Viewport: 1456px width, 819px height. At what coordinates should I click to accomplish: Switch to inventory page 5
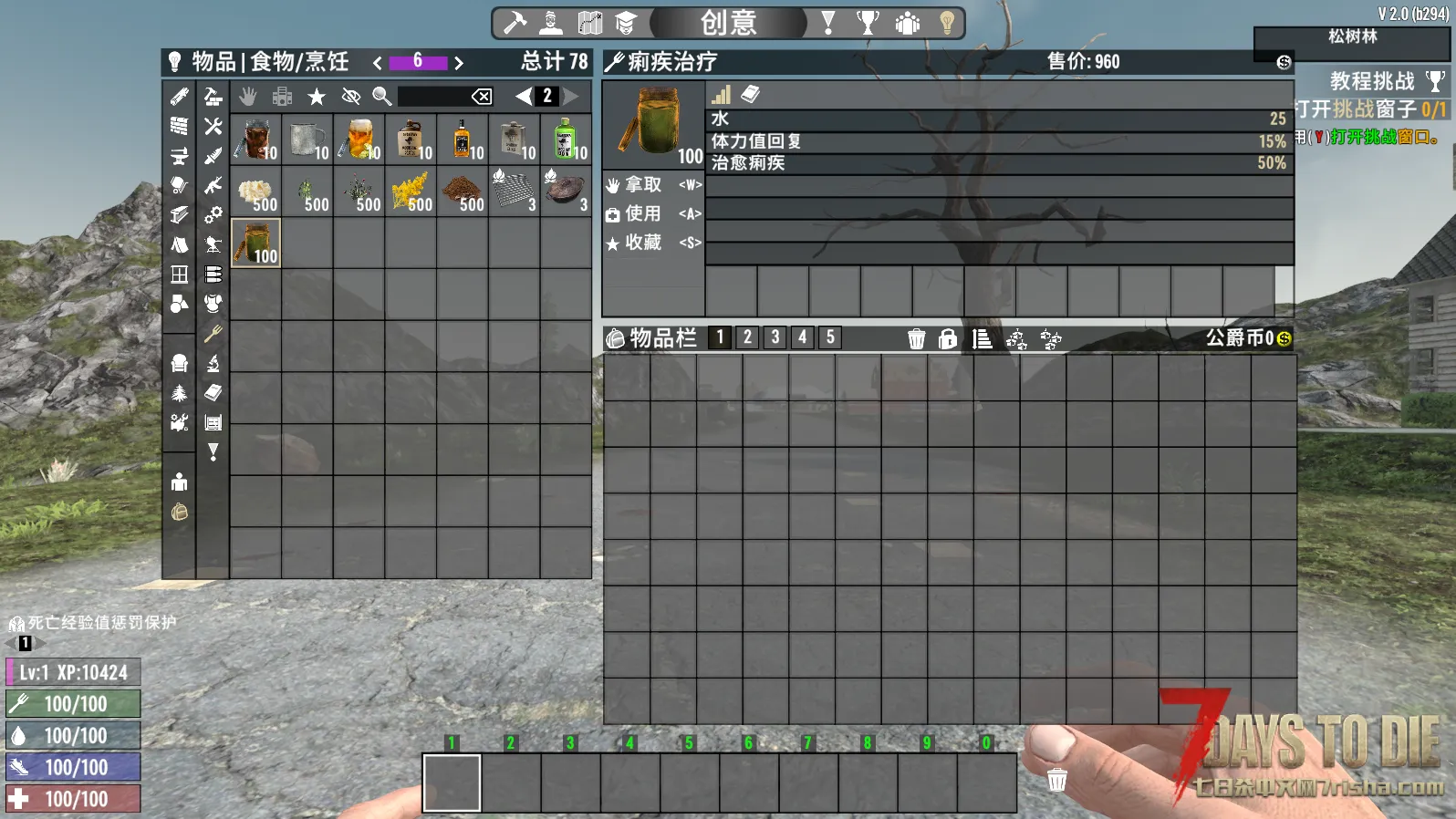[x=830, y=337]
